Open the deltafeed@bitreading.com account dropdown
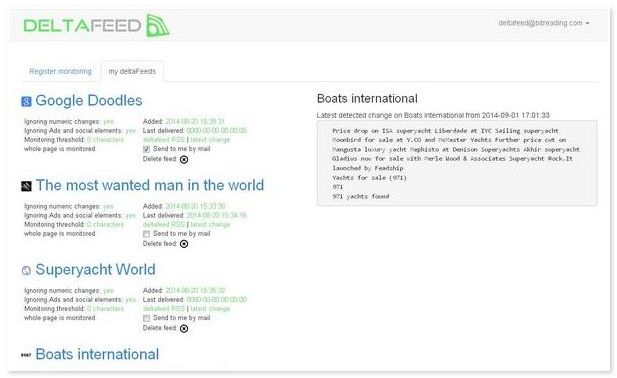Image resolution: width=617 pixels, height=378 pixels. (x=544, y=23)
